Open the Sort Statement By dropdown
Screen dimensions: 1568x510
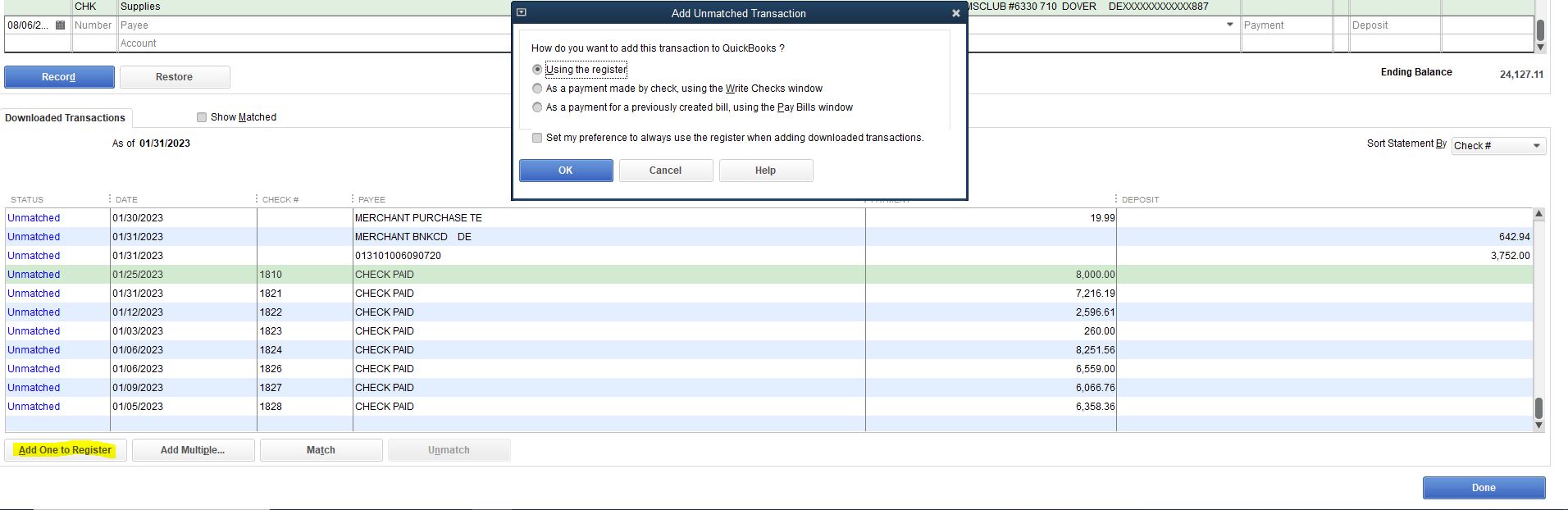pos(1498,146)
